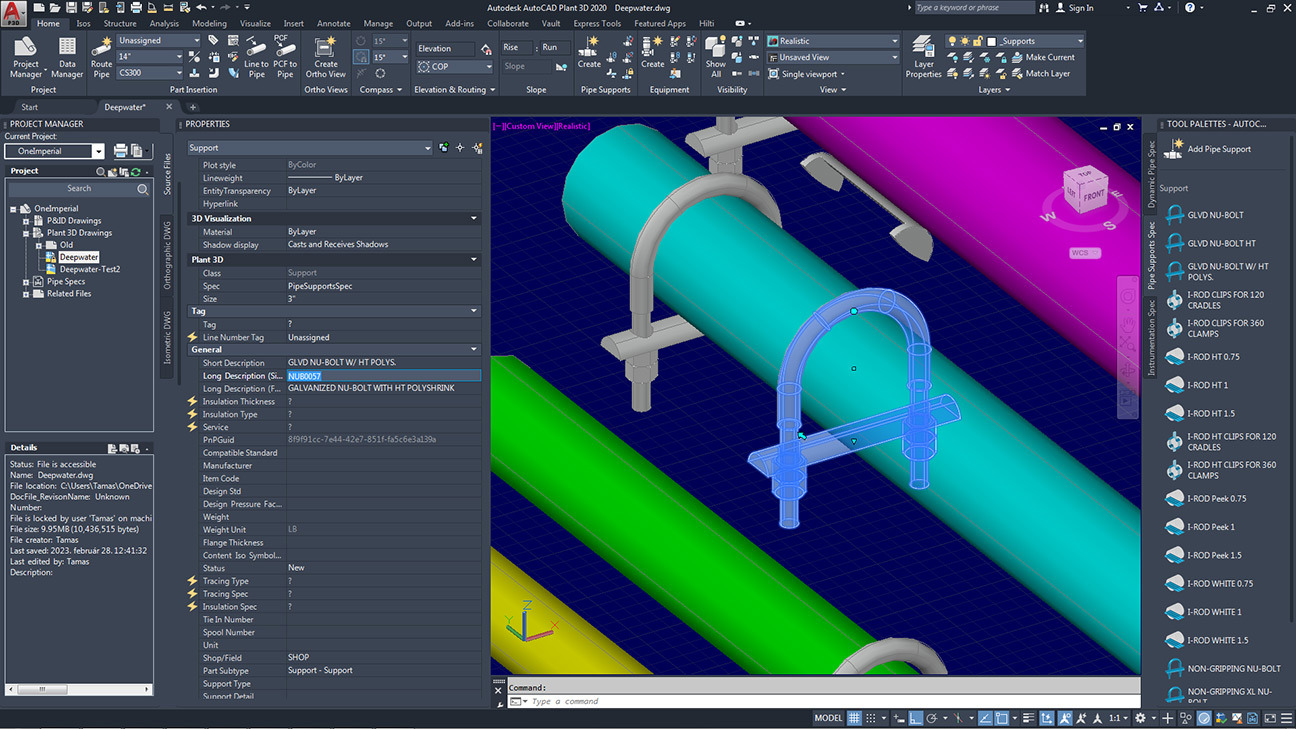Toggle ortho mode in status bar
The width and height of the screenshot is (1296, 729).
pos(914,718)
